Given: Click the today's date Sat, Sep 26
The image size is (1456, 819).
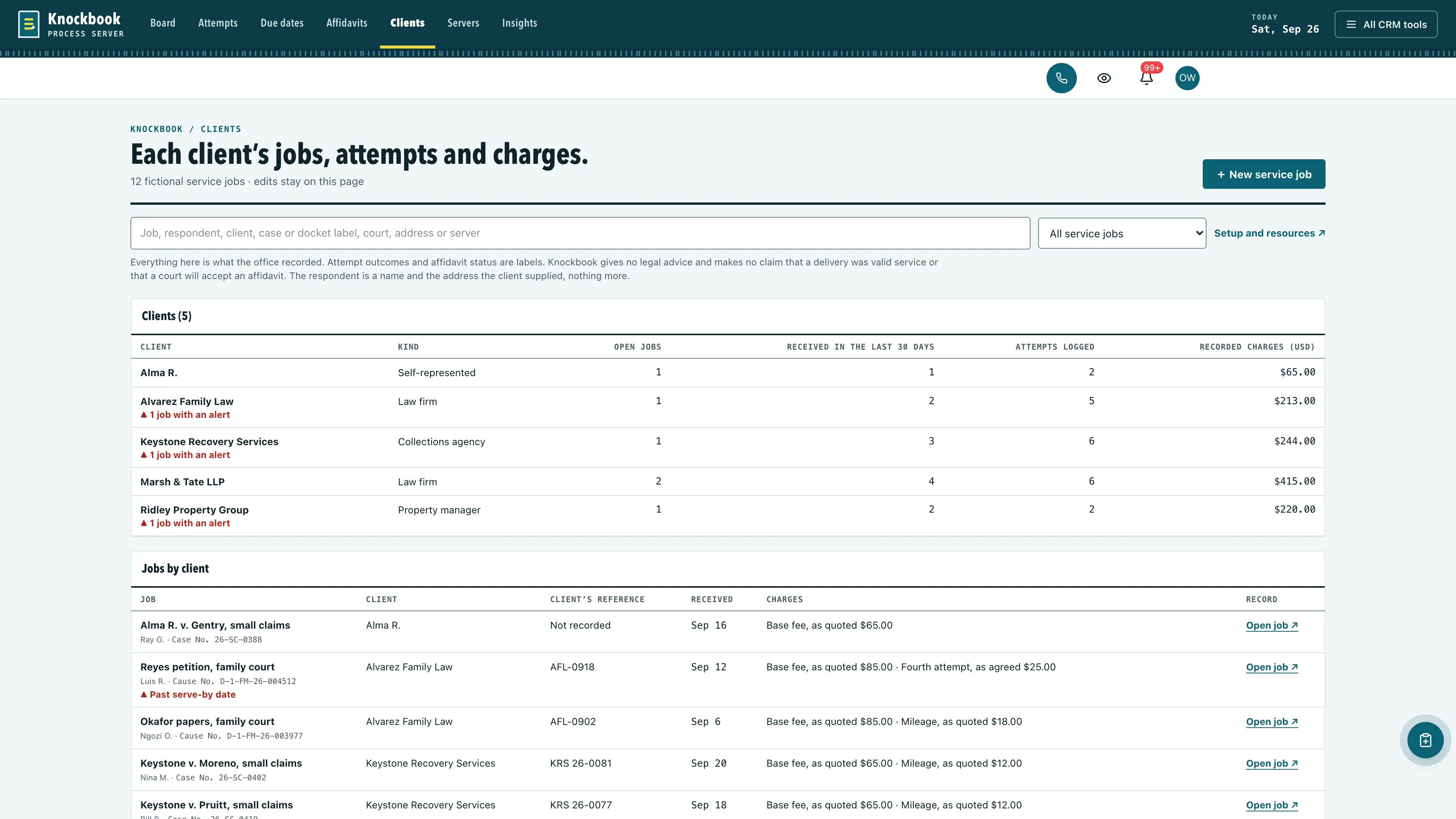Looking at the screenshot, I should [x=1285, y=29].
